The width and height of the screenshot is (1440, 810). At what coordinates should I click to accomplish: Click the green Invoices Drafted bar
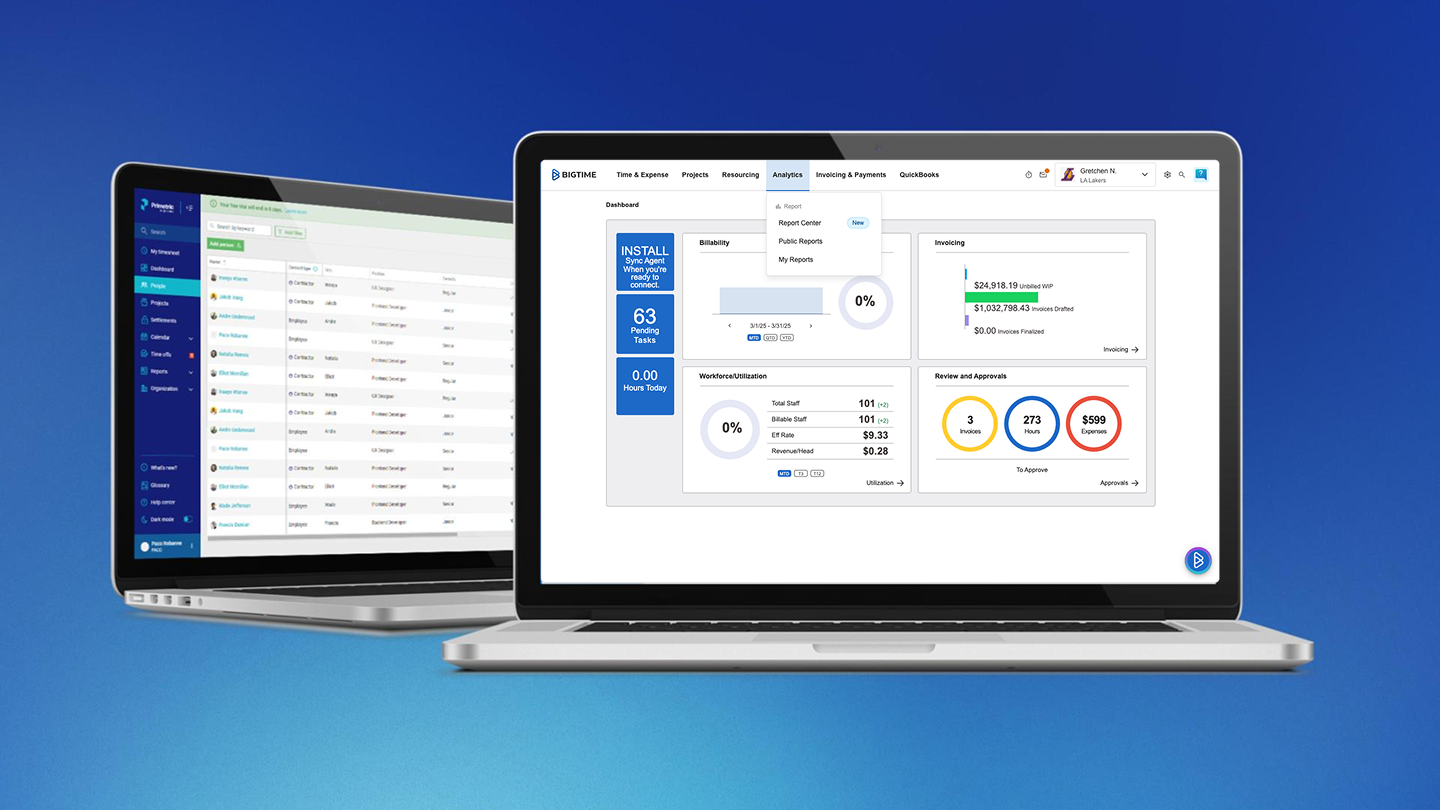click(1002, 297)
